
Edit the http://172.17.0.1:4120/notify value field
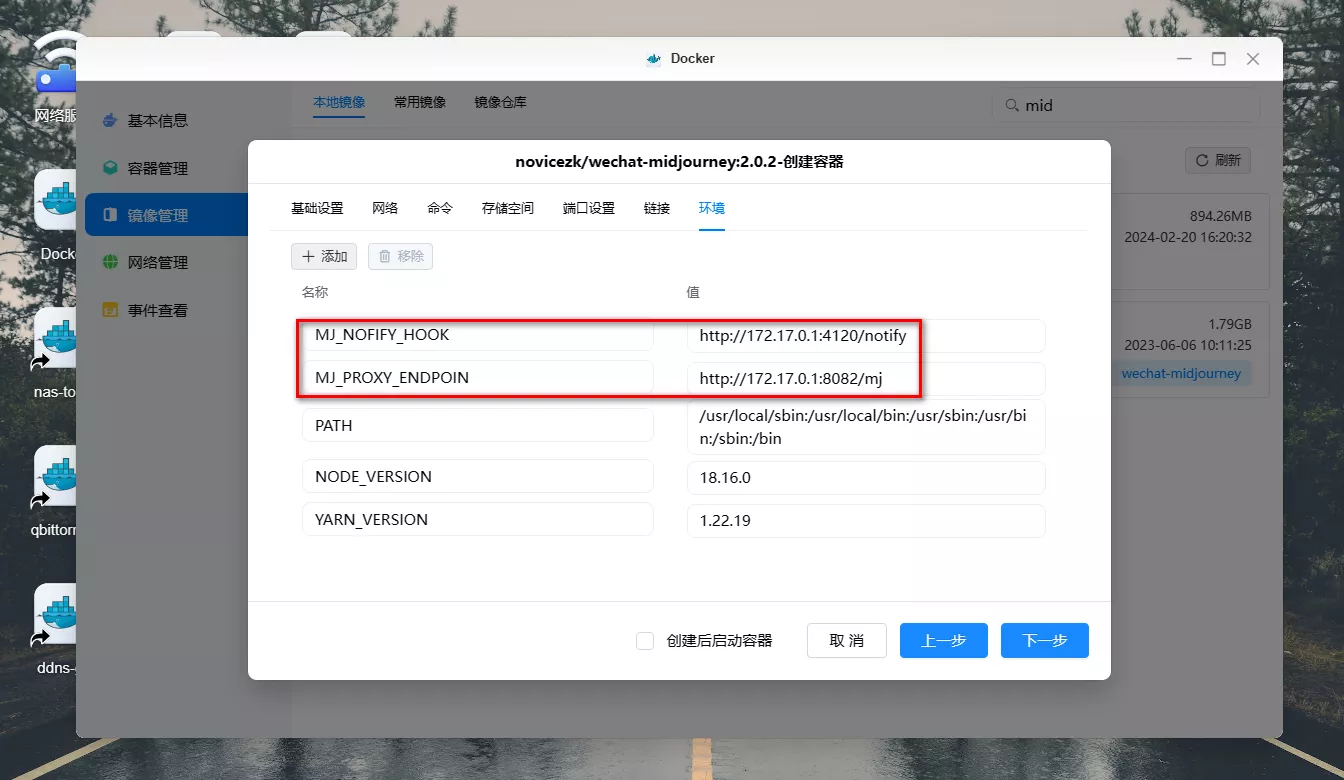tap(866, 336)
